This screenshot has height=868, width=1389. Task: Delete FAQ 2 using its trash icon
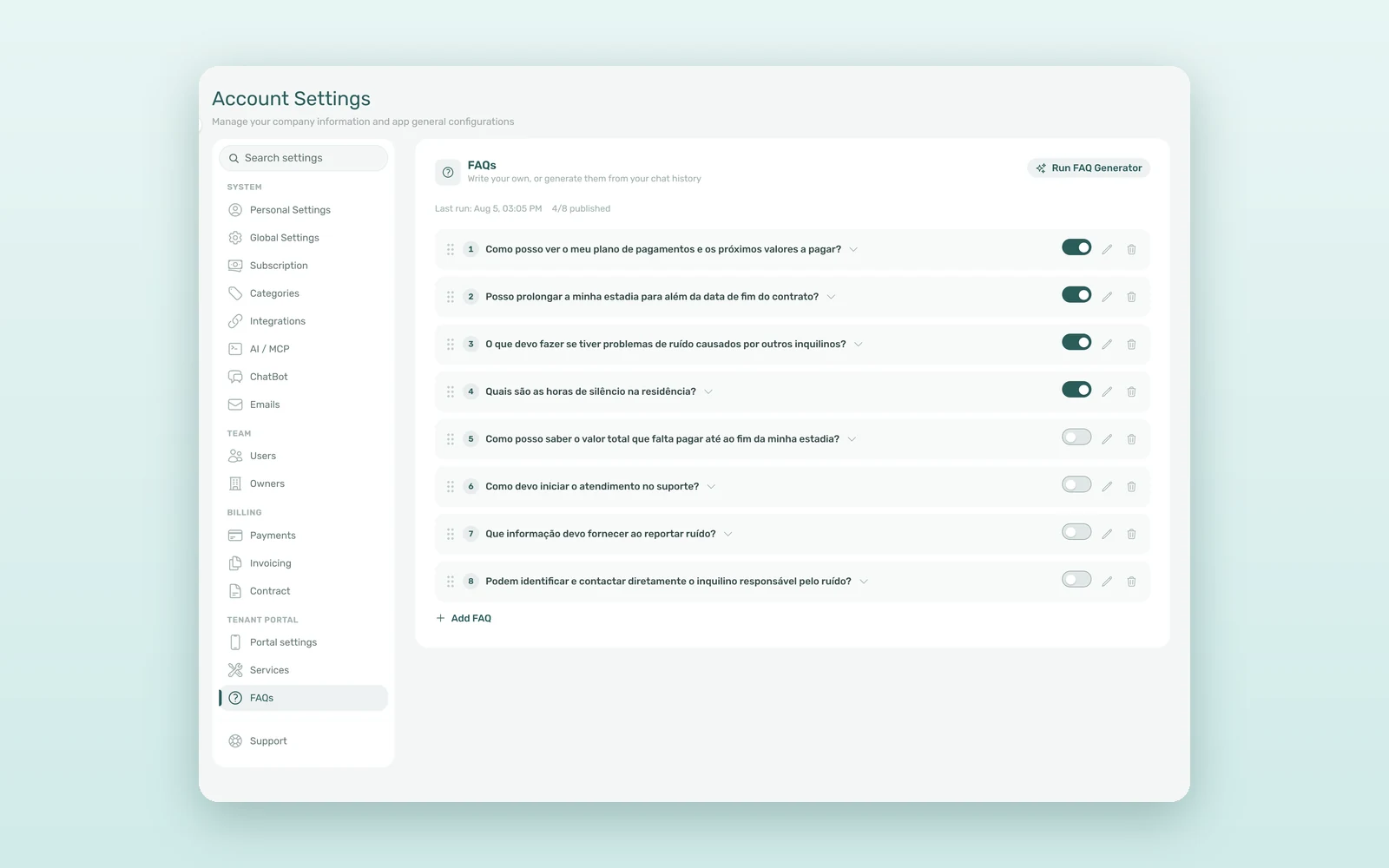pos(1131,297)
